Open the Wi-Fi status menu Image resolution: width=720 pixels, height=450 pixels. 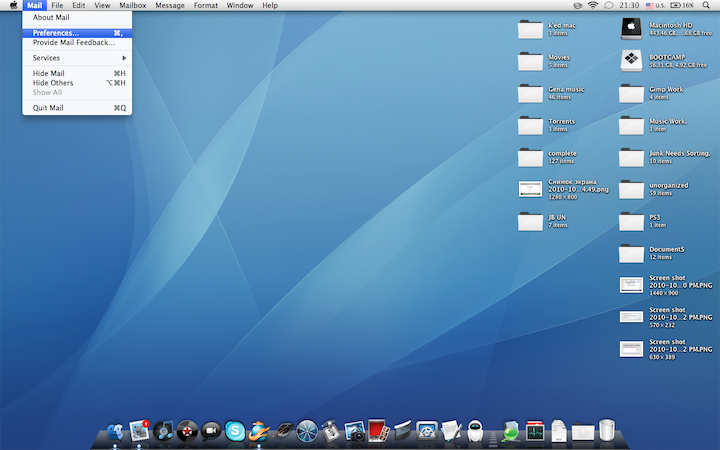coord(593,6)
